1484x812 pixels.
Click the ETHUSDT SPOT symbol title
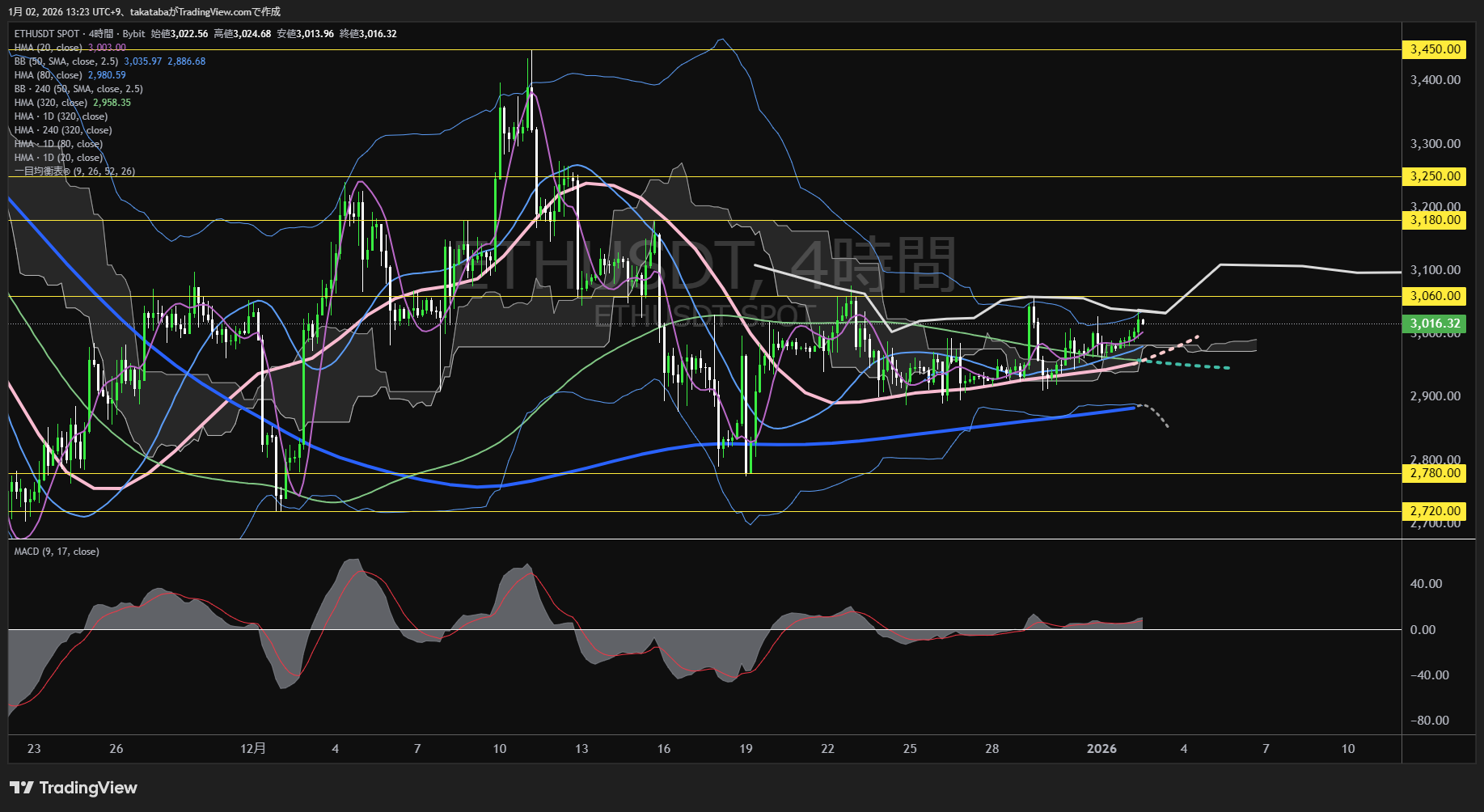[47, 34]
